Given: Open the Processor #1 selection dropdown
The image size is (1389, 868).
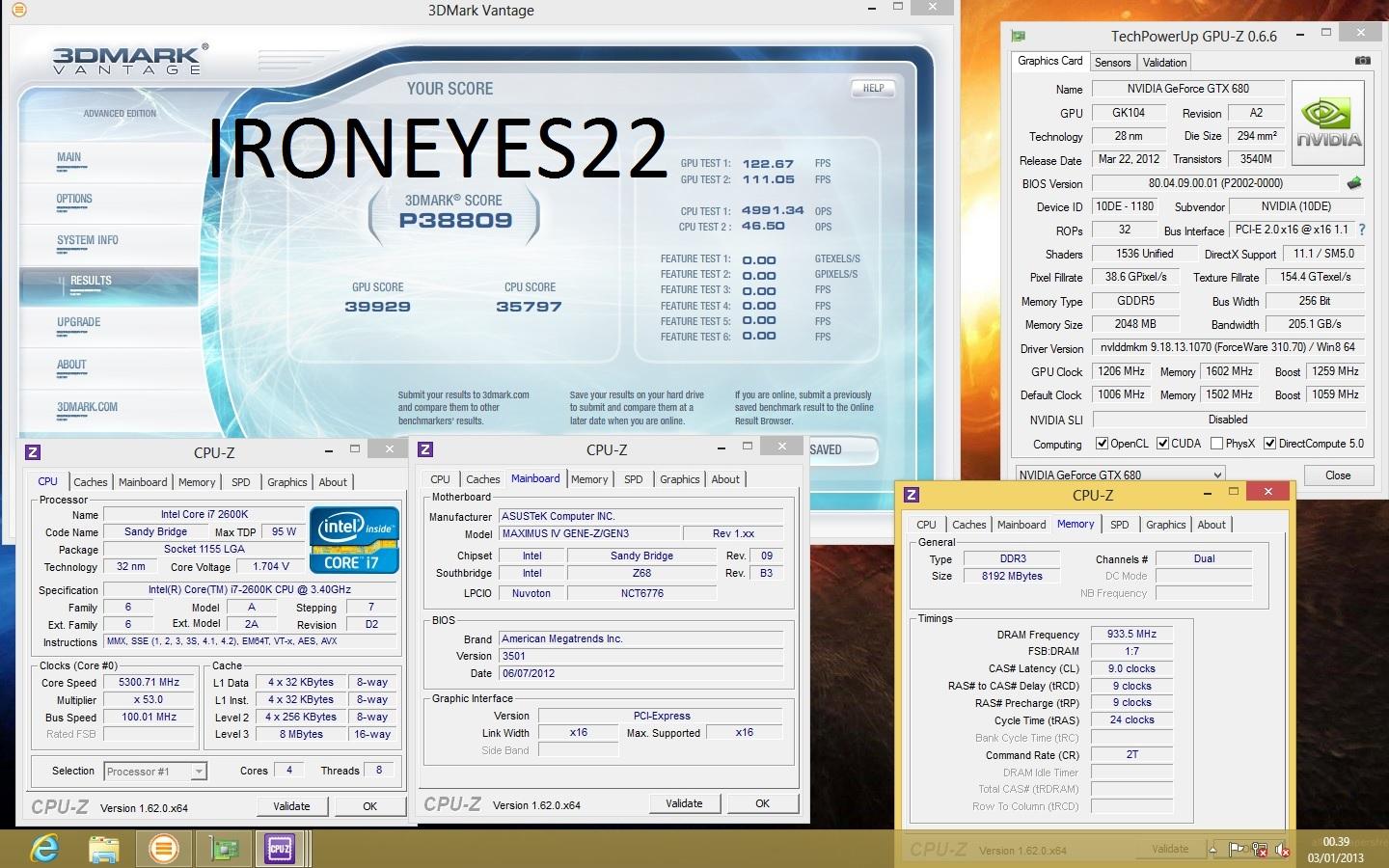Looking at the screenshot, I should coord(155,771).
